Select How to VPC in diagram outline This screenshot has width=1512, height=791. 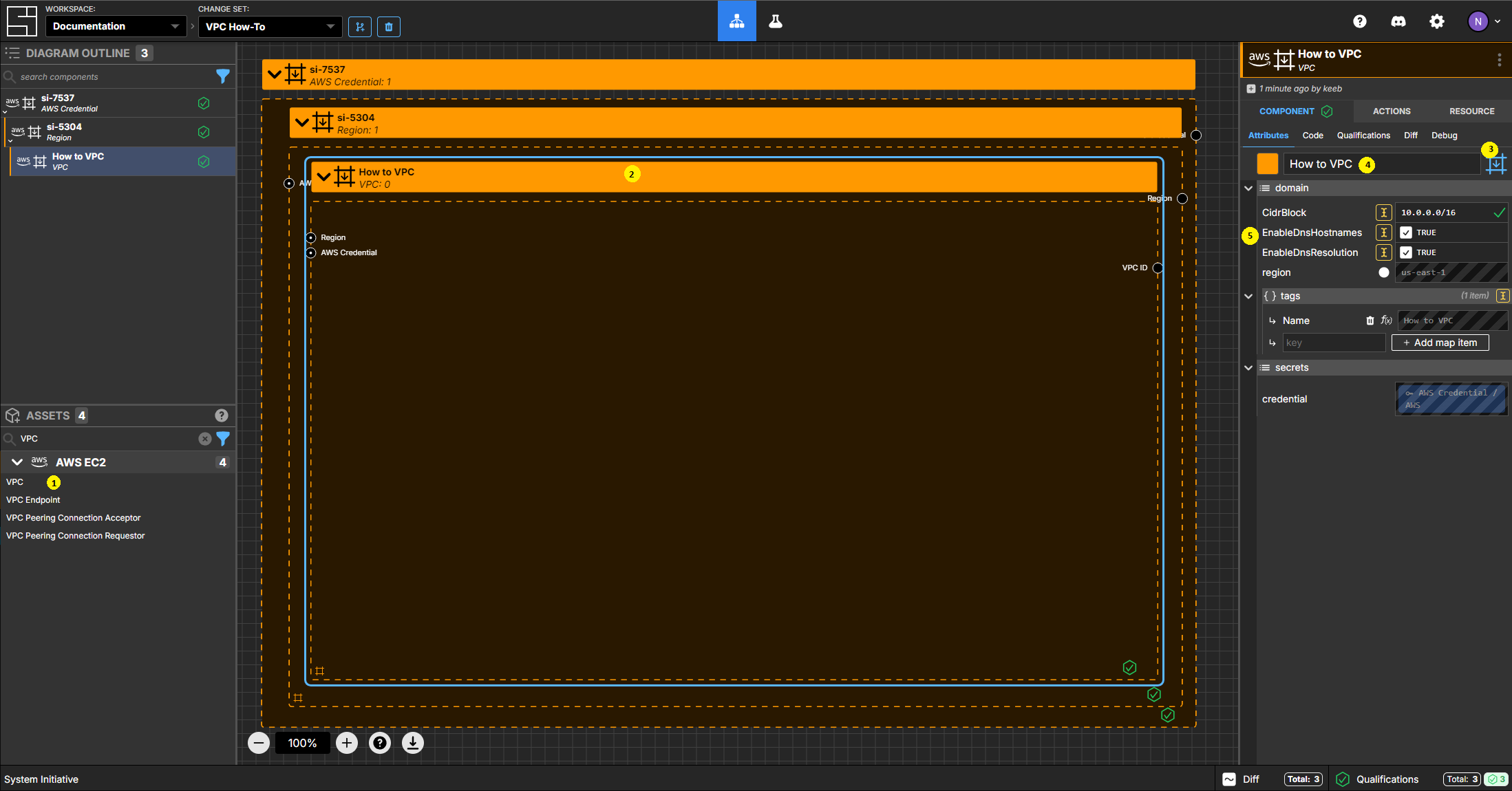point(122,162)
